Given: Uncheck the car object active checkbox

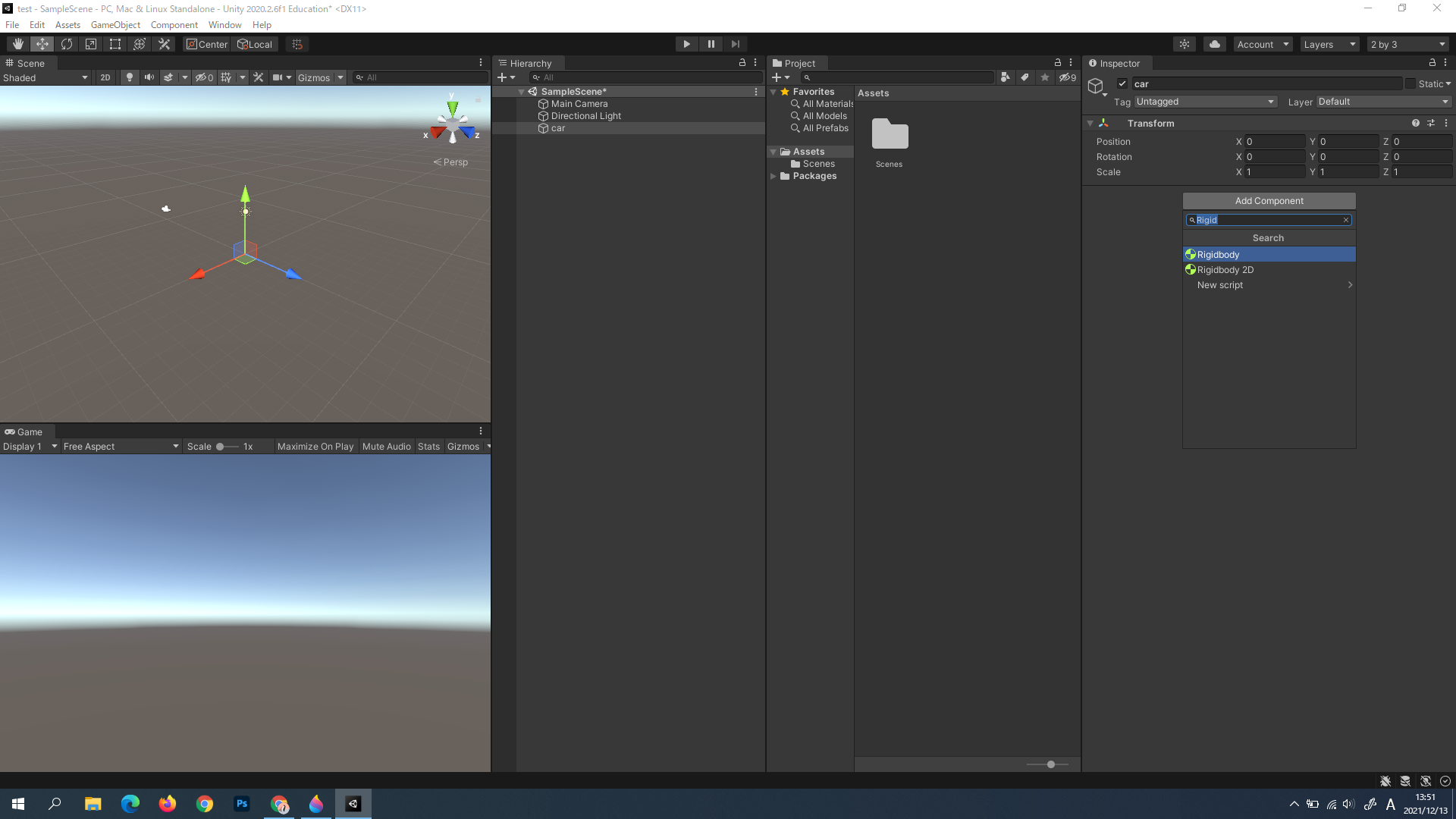Looking at the screenshot, I should [x=1122, y=83].
